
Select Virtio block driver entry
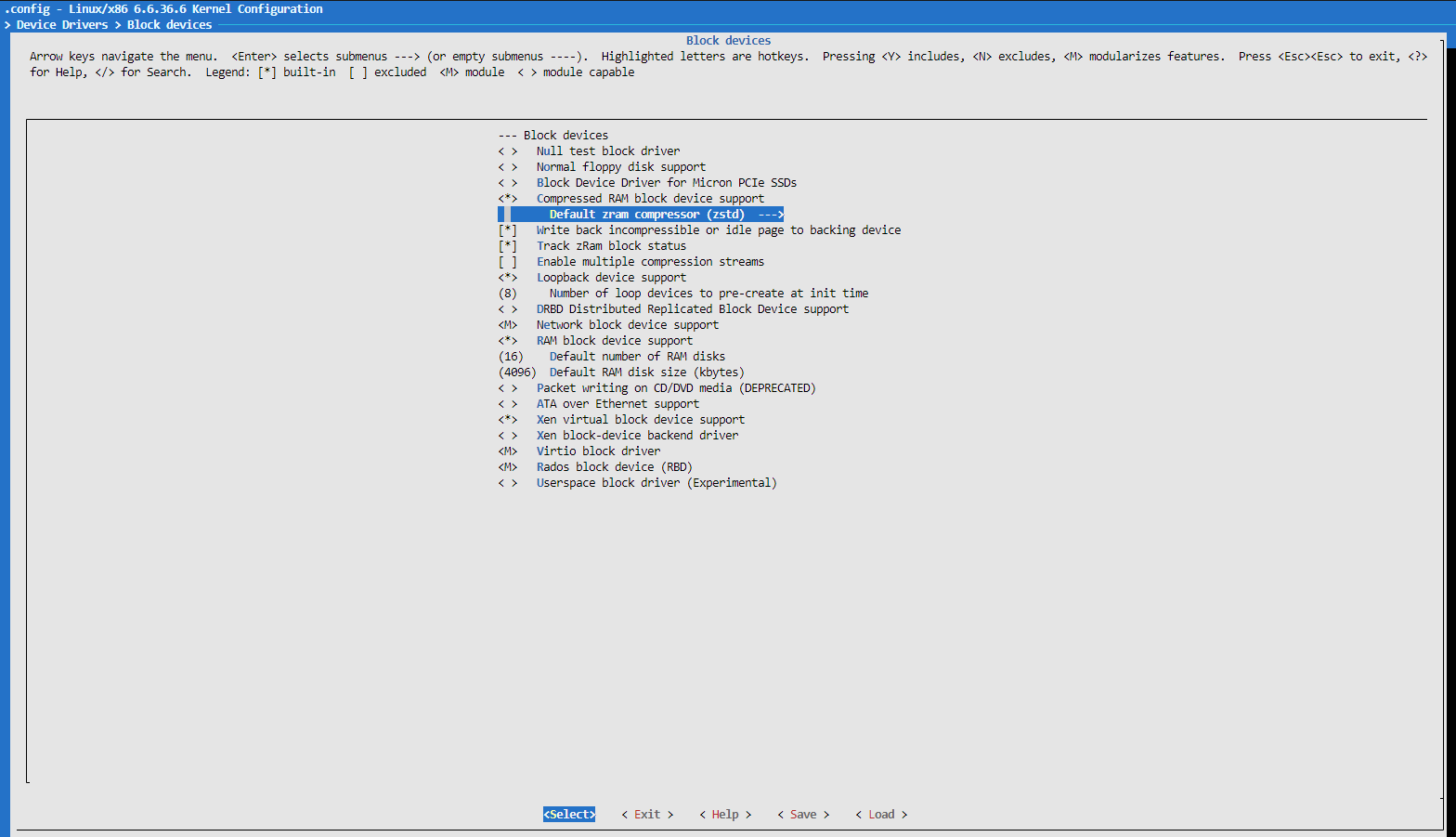[598, 451]
